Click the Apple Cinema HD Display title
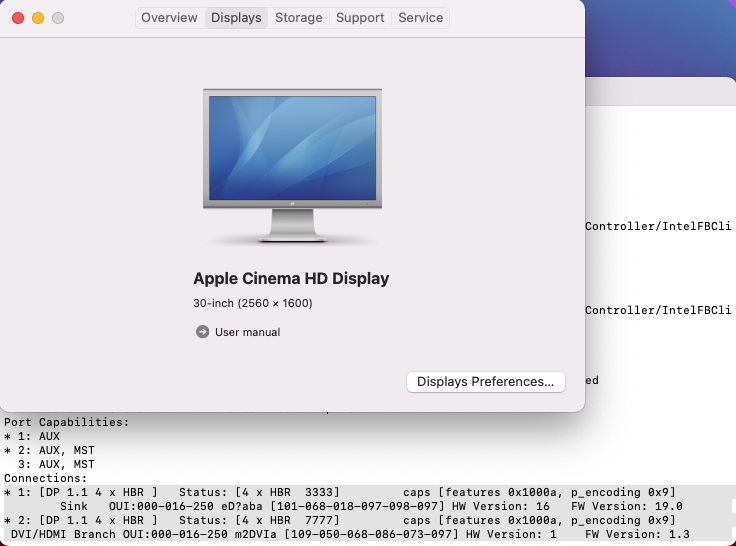 (291, 278)
